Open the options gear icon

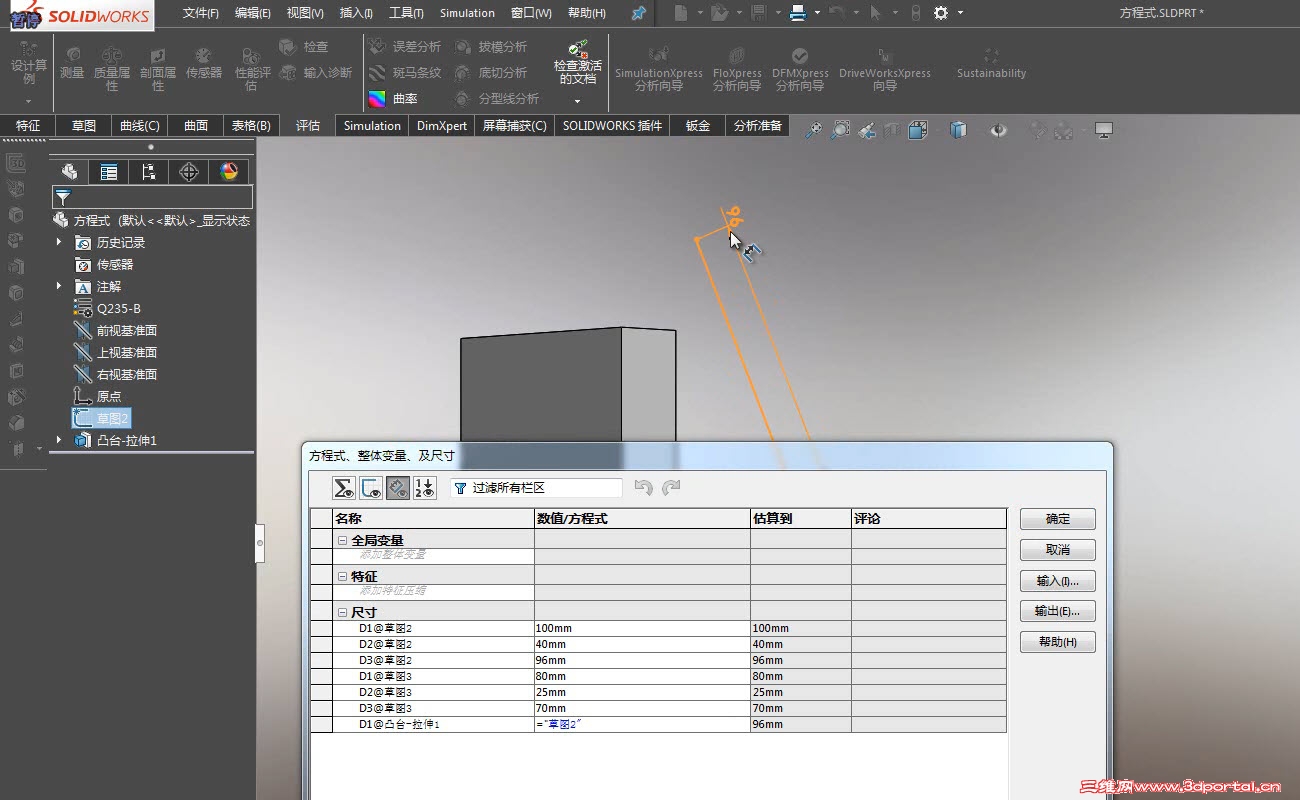point(940,13)
